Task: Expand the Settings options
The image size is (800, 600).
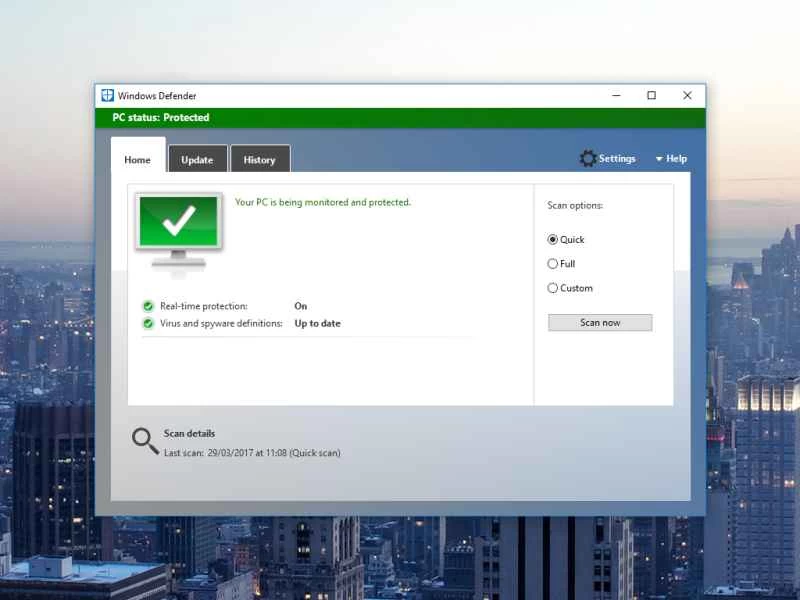Action: (x=616, y=158)
